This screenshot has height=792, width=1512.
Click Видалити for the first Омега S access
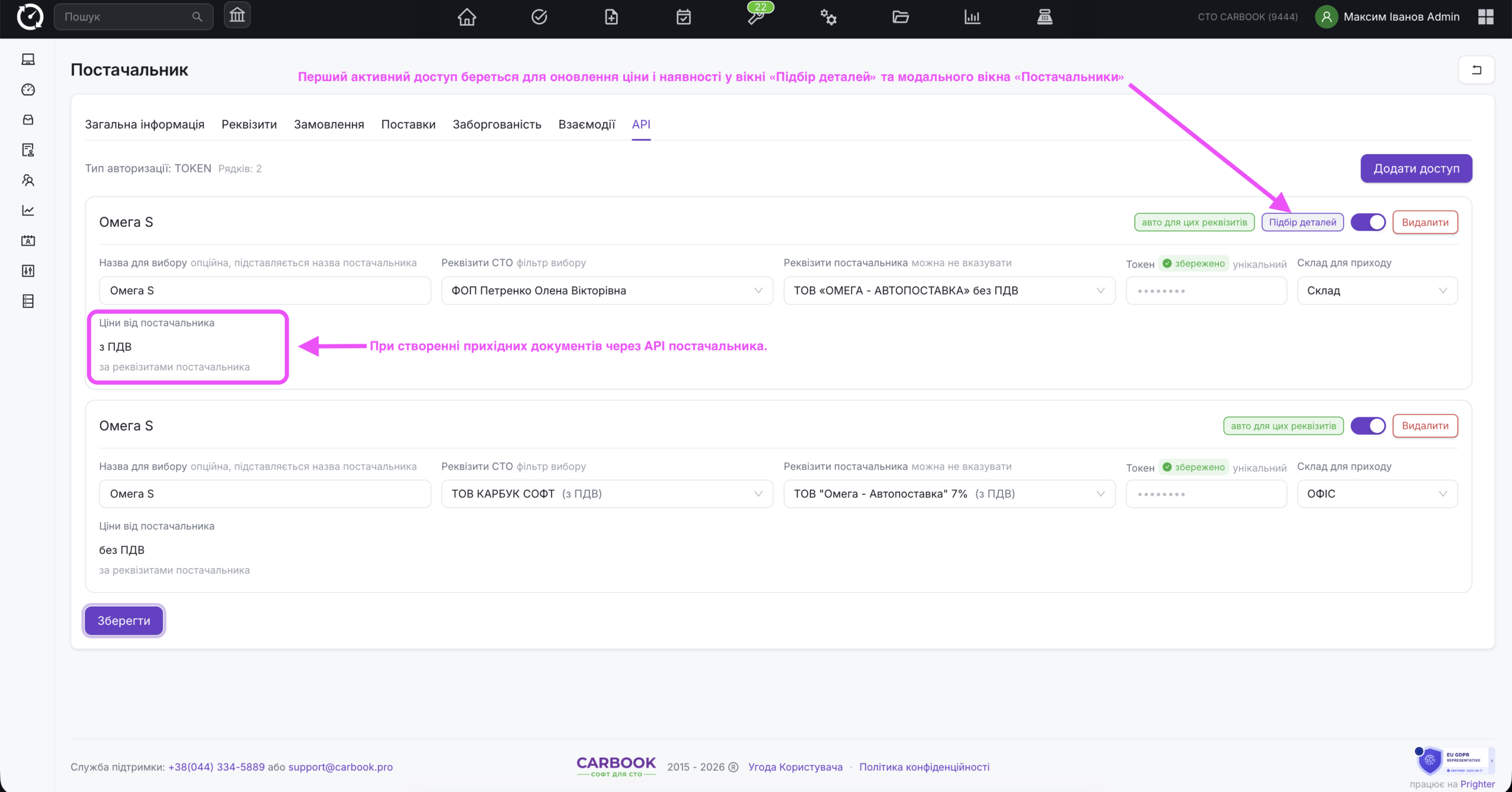tap(1425, 222)
